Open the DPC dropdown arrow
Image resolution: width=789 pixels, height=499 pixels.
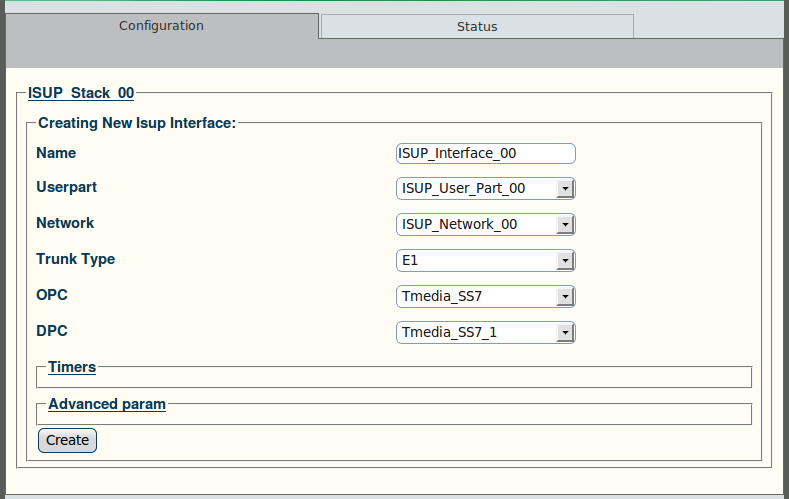click(565, 332)
